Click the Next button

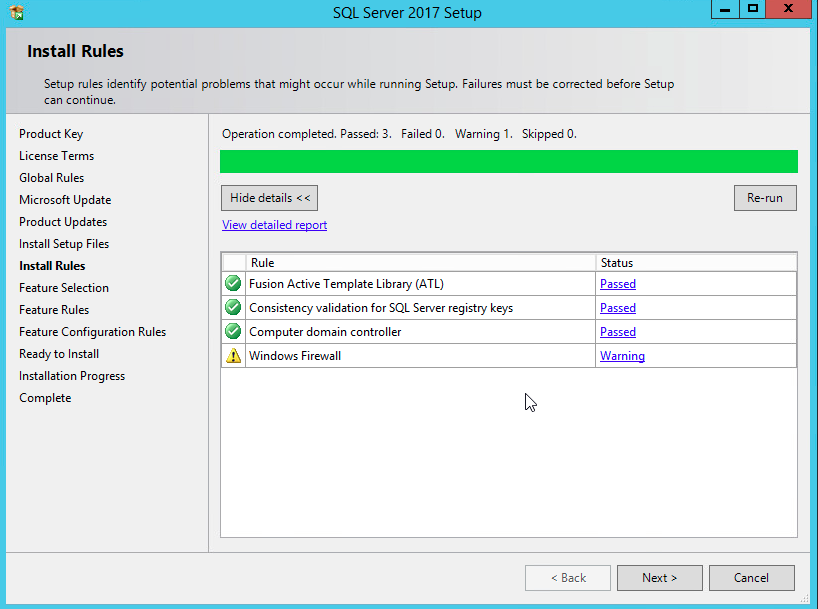tap(659, 578)
